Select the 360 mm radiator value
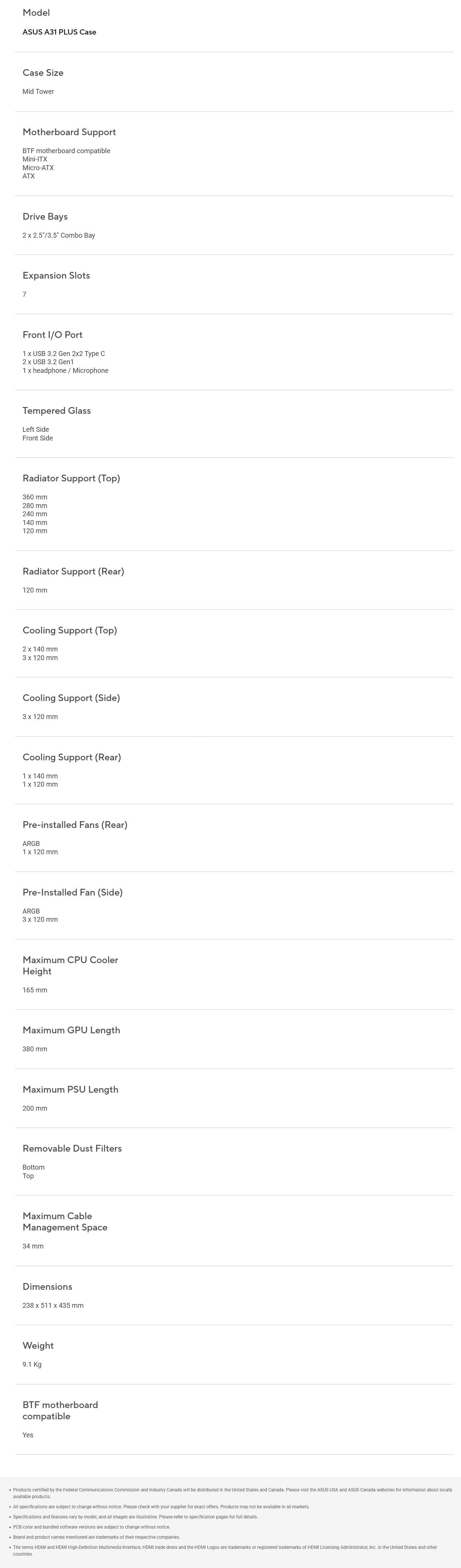Viewport: 461px width, 1568px height. (x=35, y=497)
